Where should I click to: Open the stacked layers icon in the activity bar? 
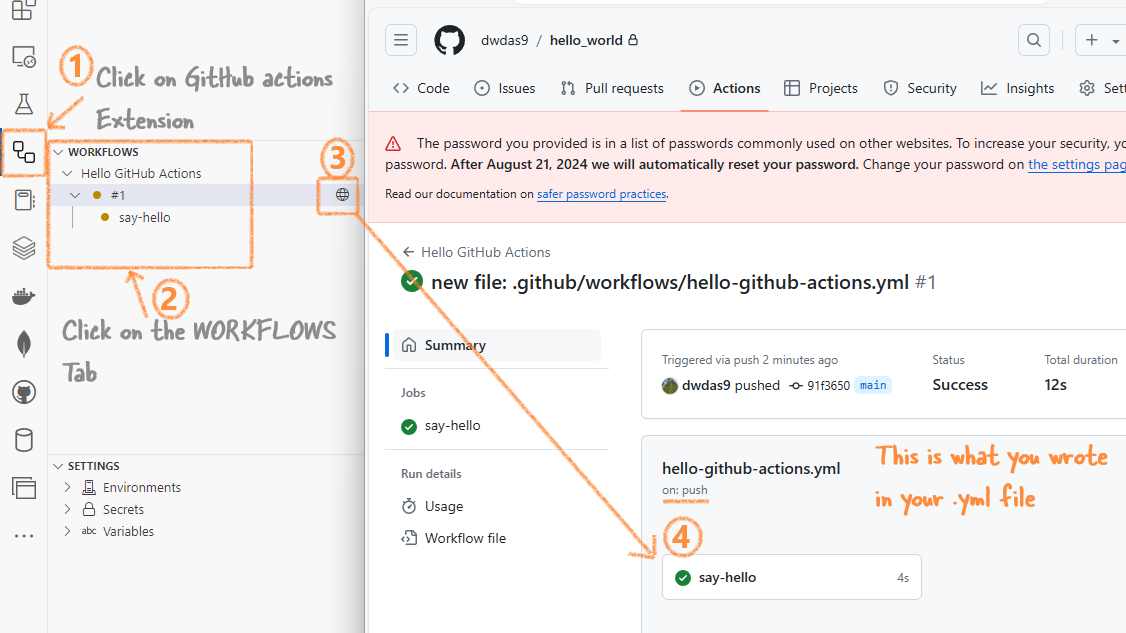(x=24, y=249)
